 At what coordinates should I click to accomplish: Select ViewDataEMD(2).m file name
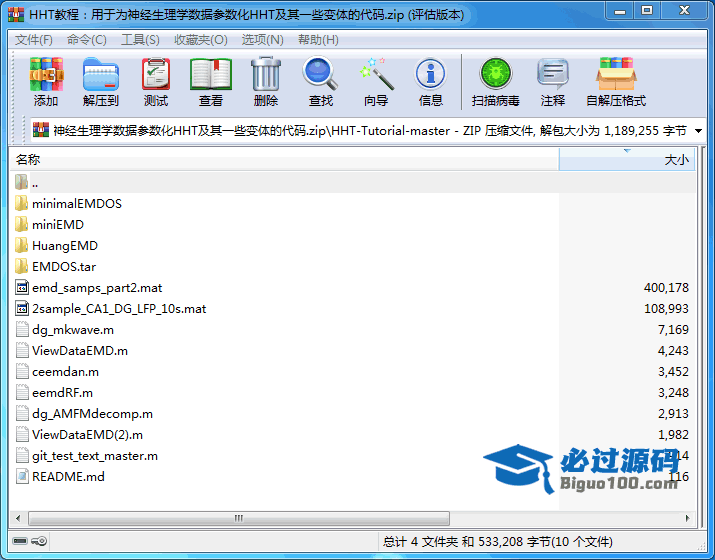(87, 435)
